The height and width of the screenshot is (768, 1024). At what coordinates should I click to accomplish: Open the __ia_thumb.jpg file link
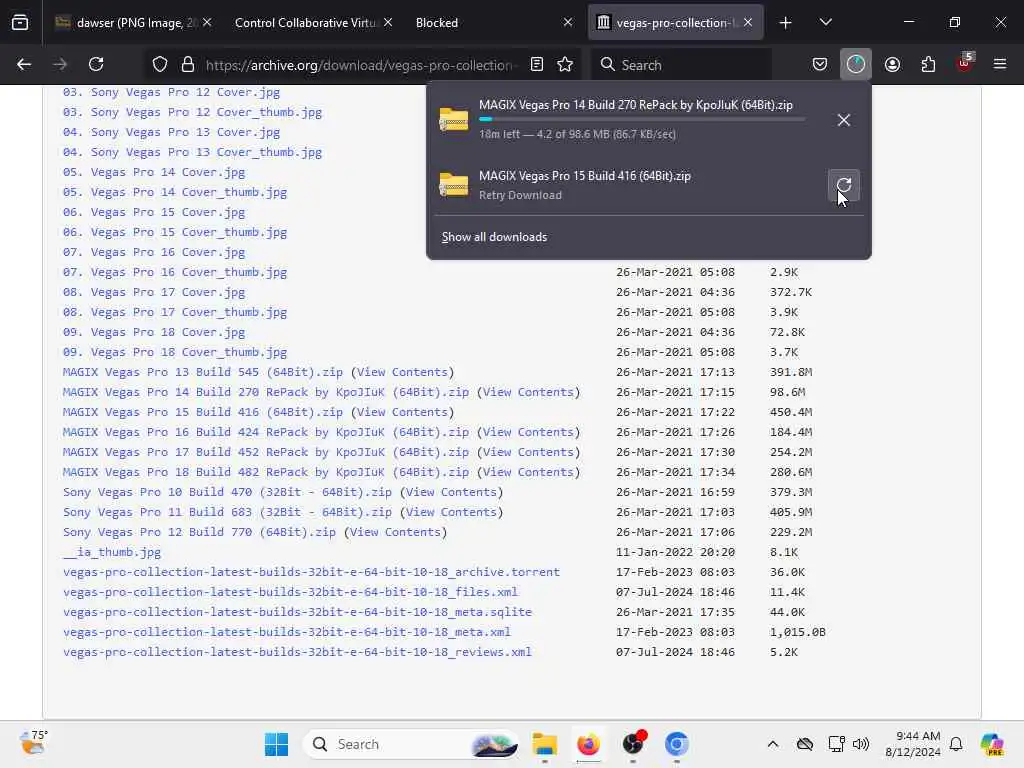tap(112, 552)
